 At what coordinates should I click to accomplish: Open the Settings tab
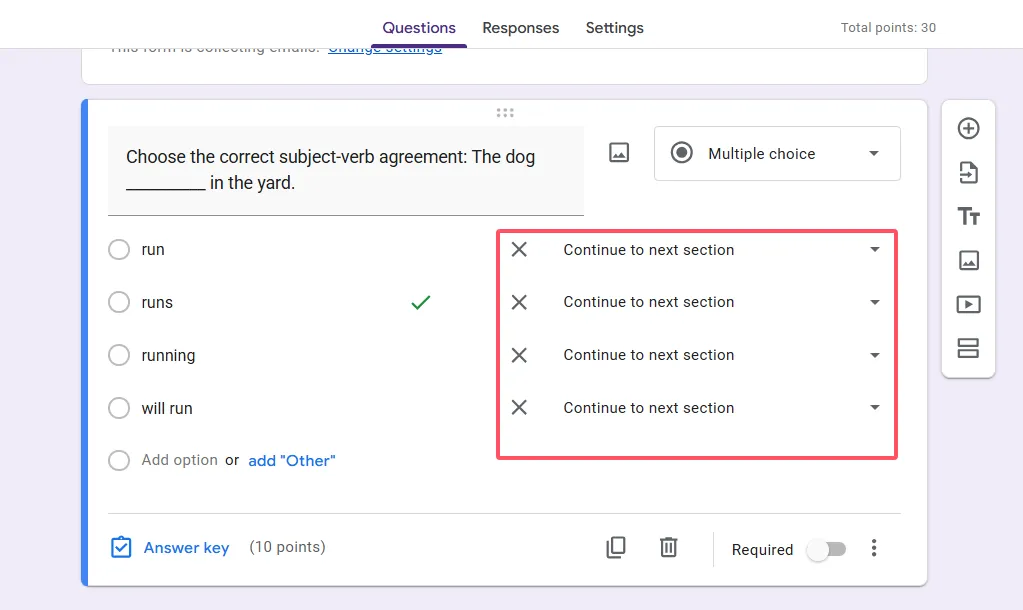(x=614, y=28)
